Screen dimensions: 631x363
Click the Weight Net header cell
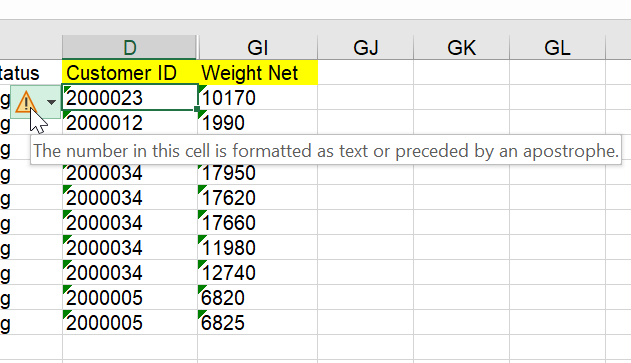coord(258,72)
